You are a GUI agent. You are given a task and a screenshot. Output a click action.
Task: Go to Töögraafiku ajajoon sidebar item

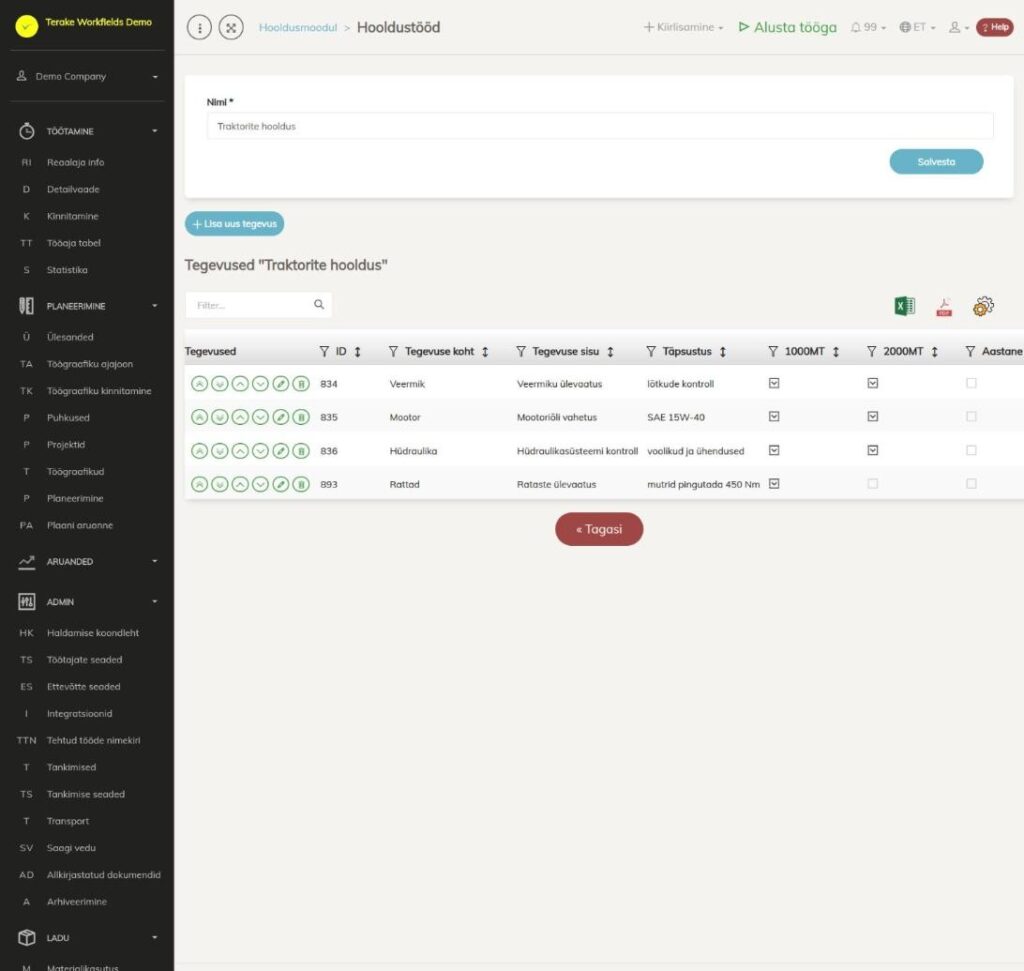[x=89, y=364]
